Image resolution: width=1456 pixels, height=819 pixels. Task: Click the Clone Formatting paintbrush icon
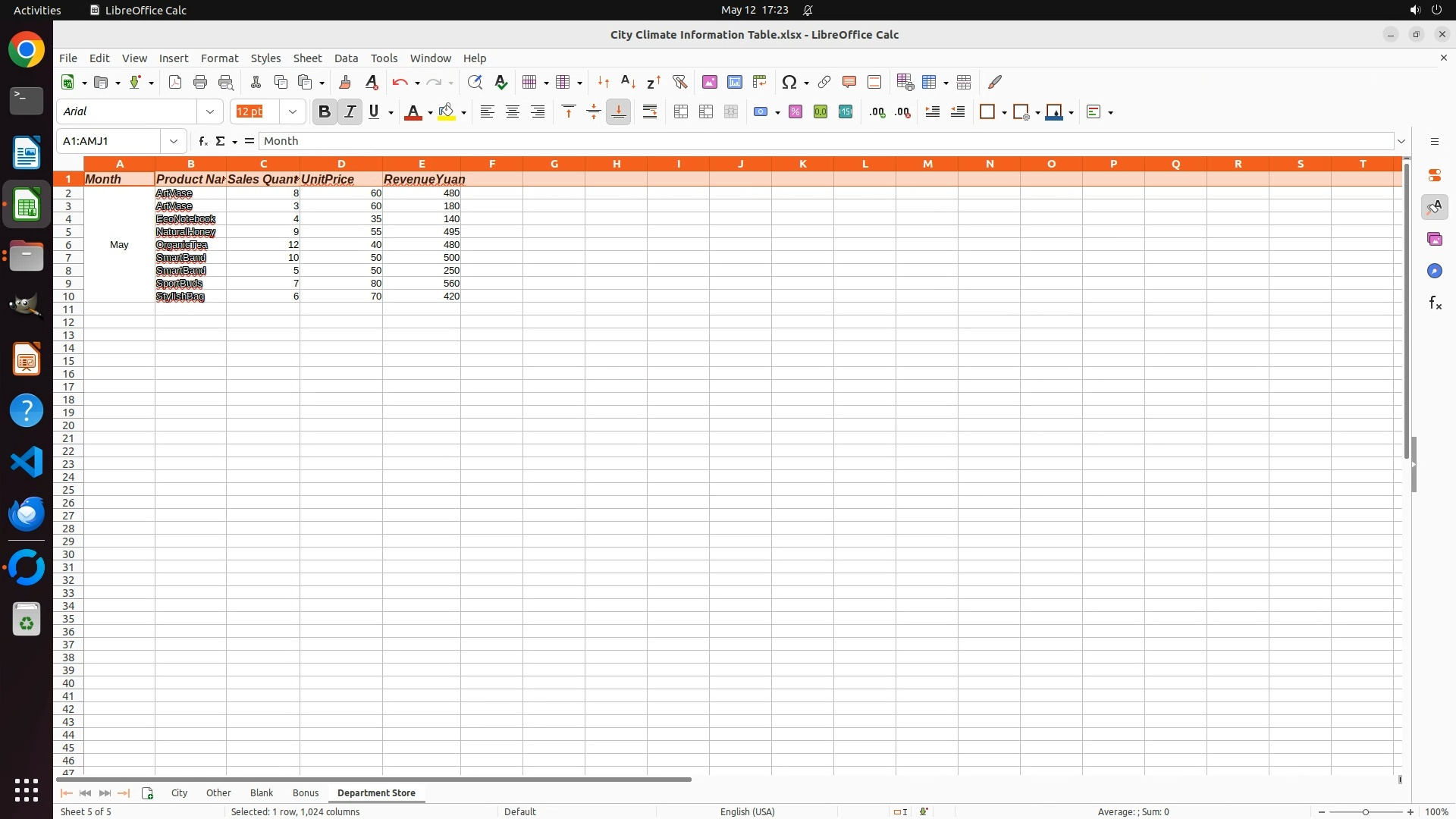pyautogui.click(x=345, y=82)
